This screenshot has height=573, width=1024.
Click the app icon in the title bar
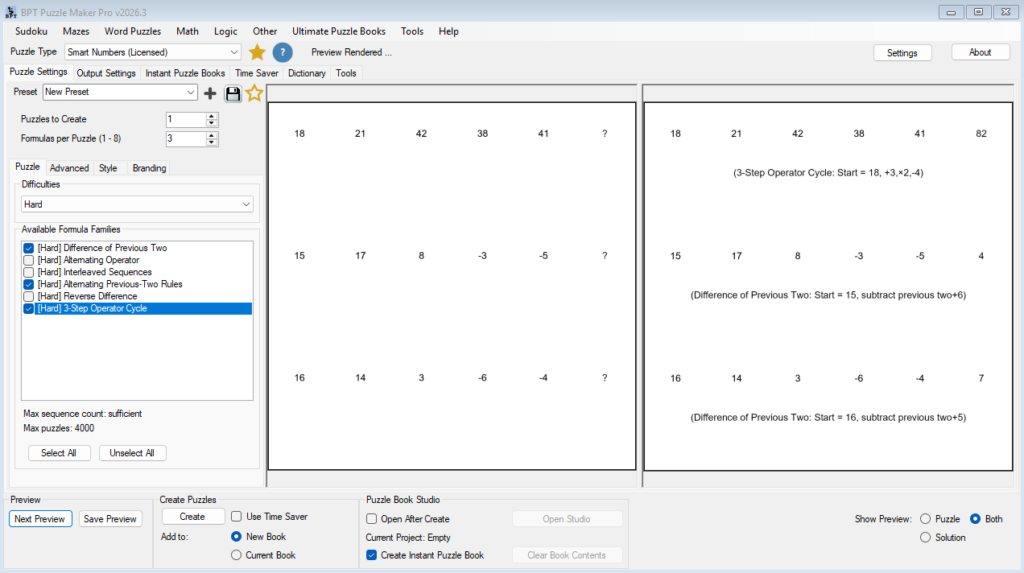[11, 12]
